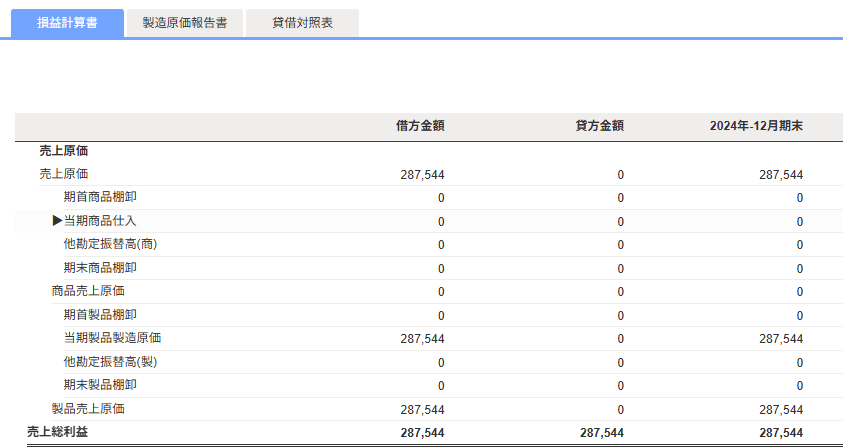Select the 他勘定振替高(商) row label
Screen dimensions: 843x447
[x=110, y=244]
